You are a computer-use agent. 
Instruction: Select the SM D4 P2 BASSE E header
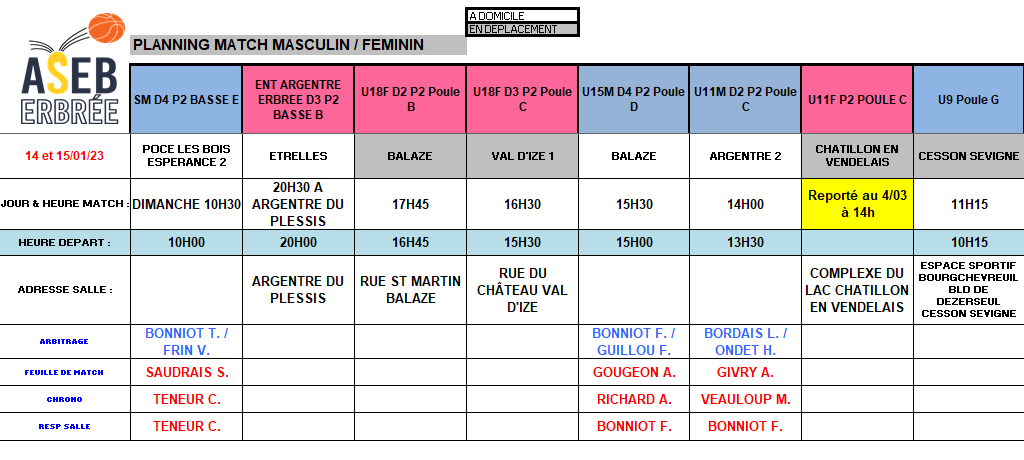tap(186, 99)
